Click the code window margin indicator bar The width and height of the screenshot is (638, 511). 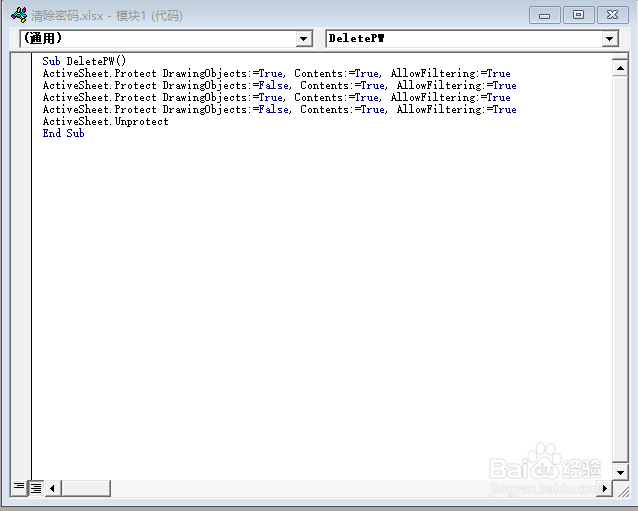[x=21, y=266]
